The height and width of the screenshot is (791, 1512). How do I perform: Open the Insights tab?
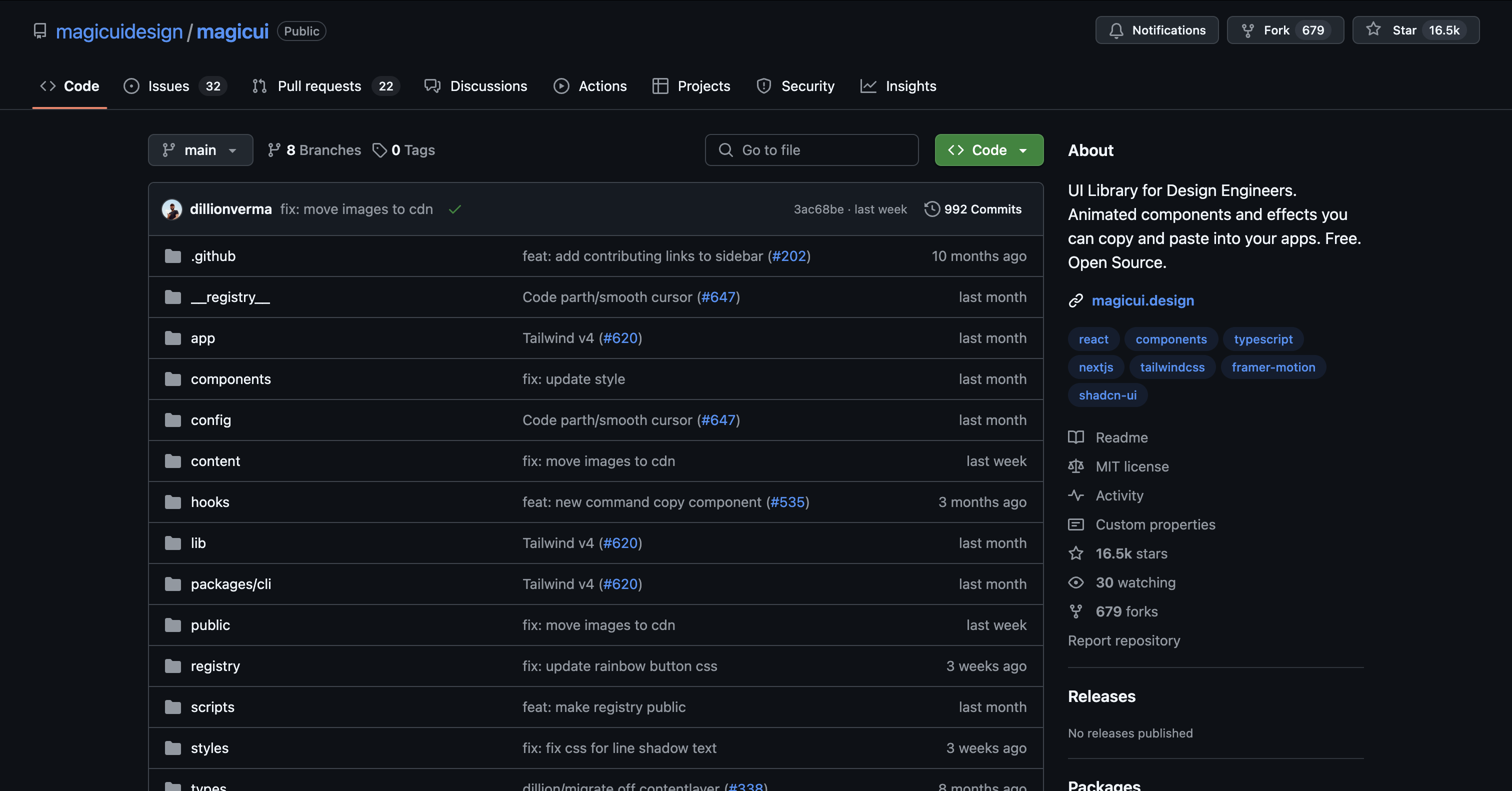[x=898, y=86]
